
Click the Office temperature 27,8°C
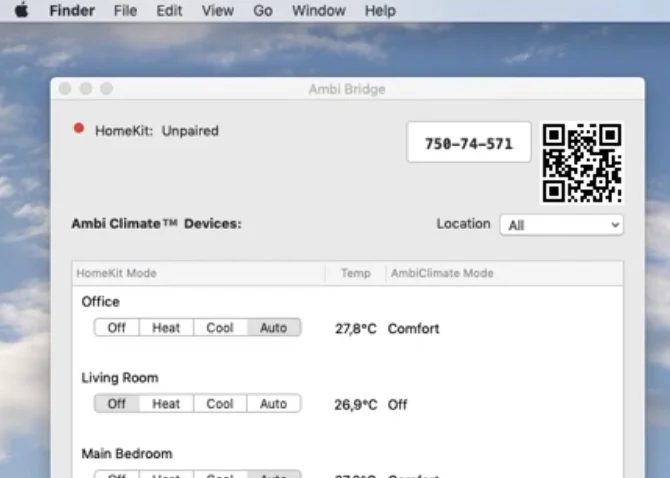(x=356, y=328)
